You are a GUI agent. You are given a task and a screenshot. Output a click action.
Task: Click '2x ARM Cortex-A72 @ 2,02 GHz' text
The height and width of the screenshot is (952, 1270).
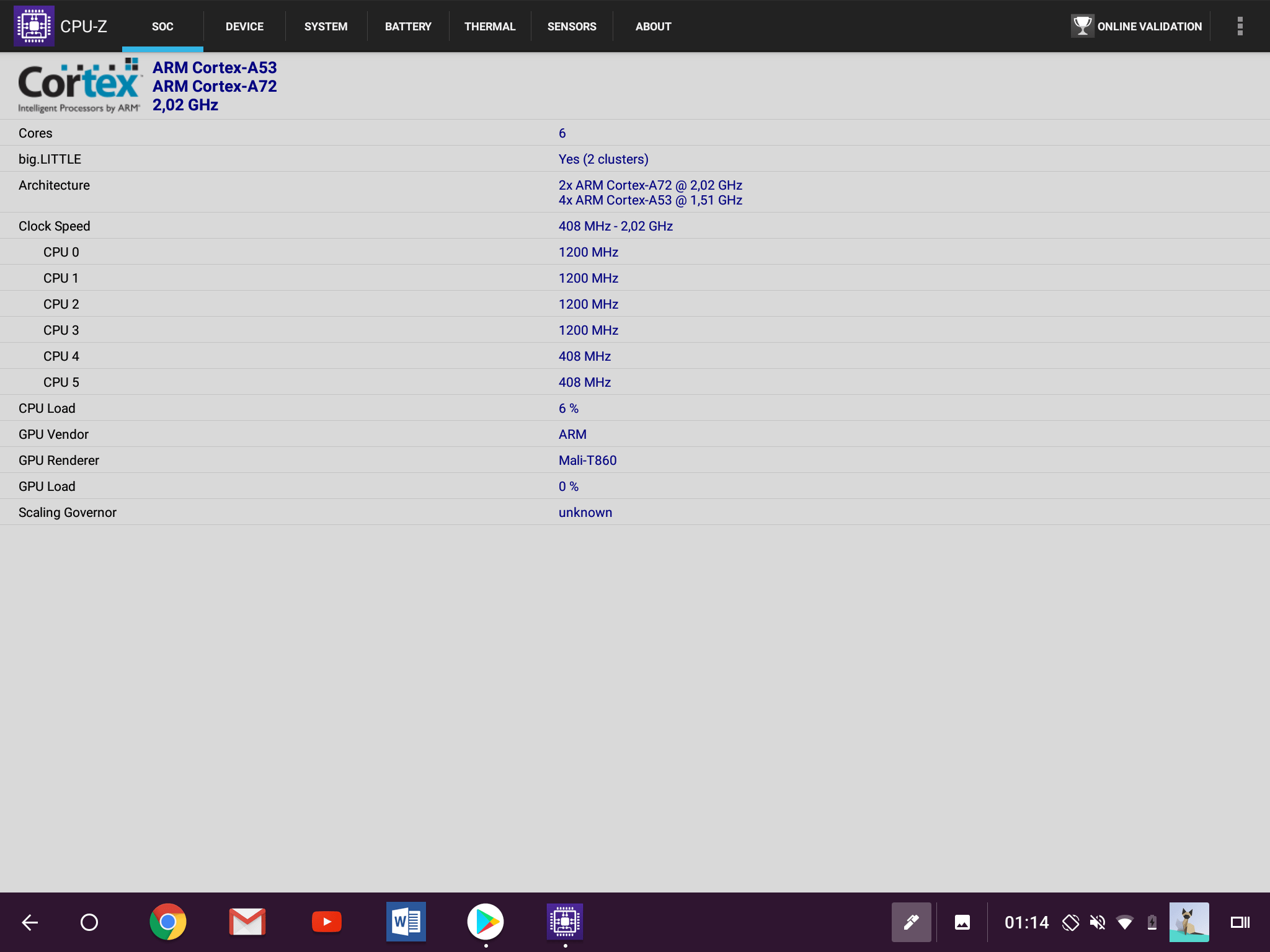click(651, 185)
